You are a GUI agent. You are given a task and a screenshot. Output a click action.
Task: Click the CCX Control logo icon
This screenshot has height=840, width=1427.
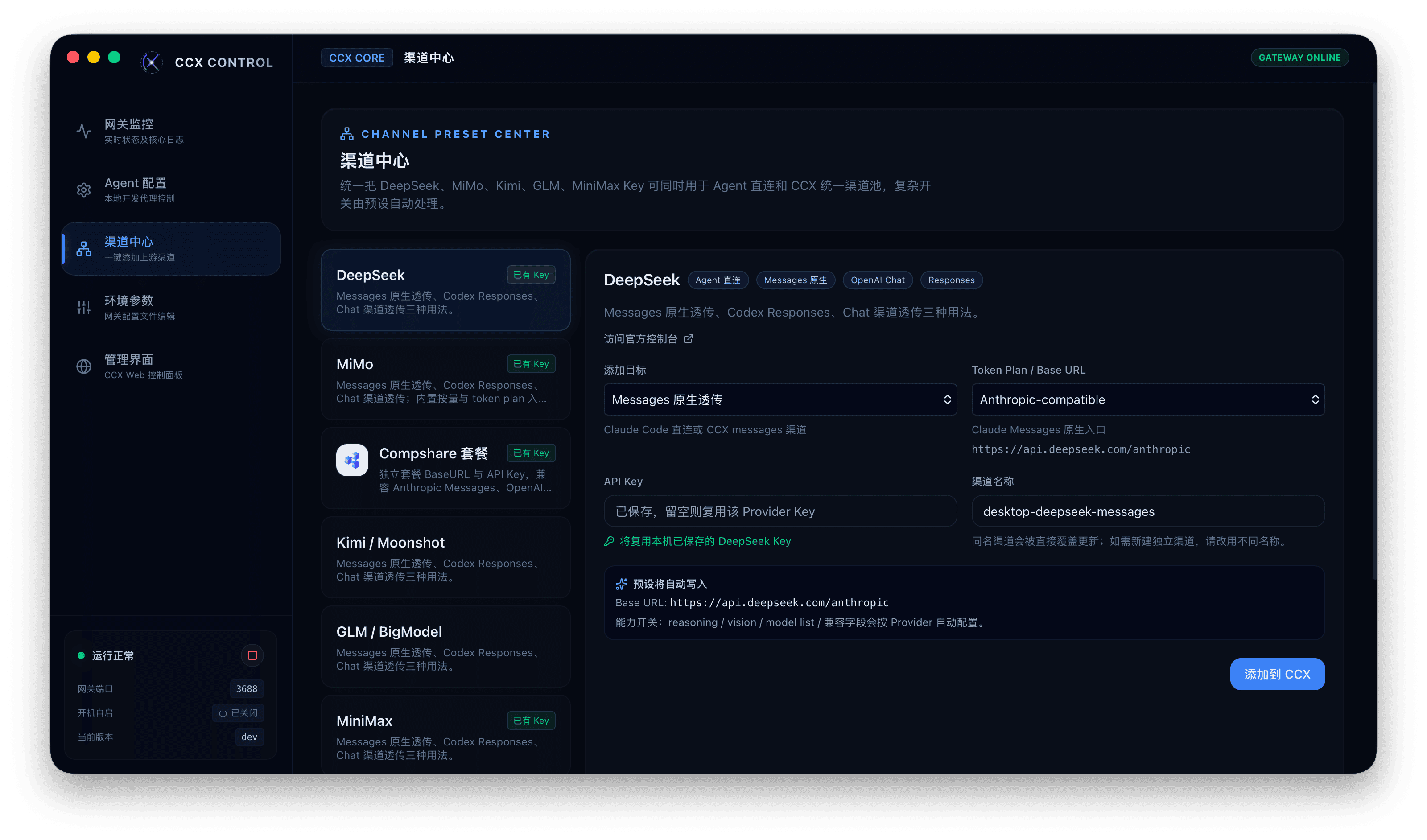[x=151, y=62]
